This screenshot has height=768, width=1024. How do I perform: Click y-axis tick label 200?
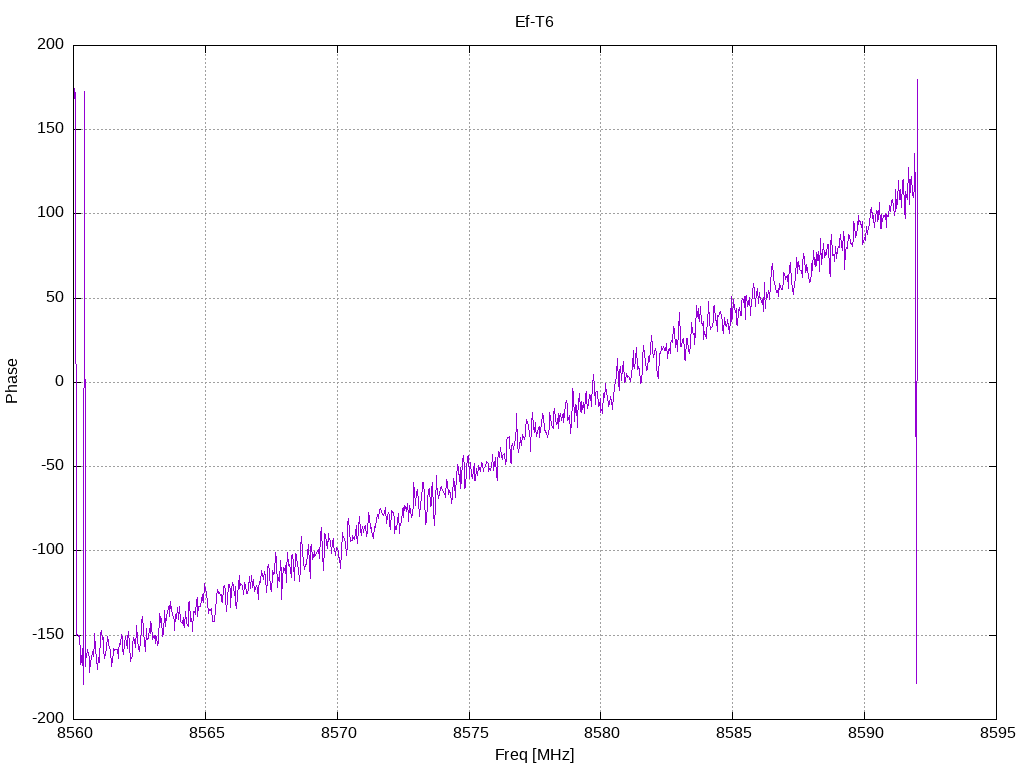(51, 44)
